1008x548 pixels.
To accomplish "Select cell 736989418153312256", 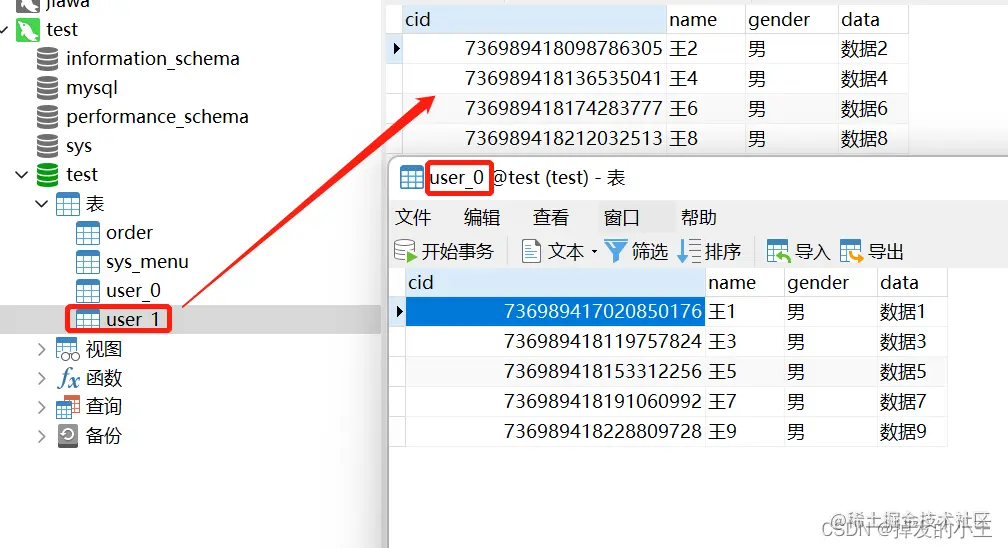I will tap(555, 372).
